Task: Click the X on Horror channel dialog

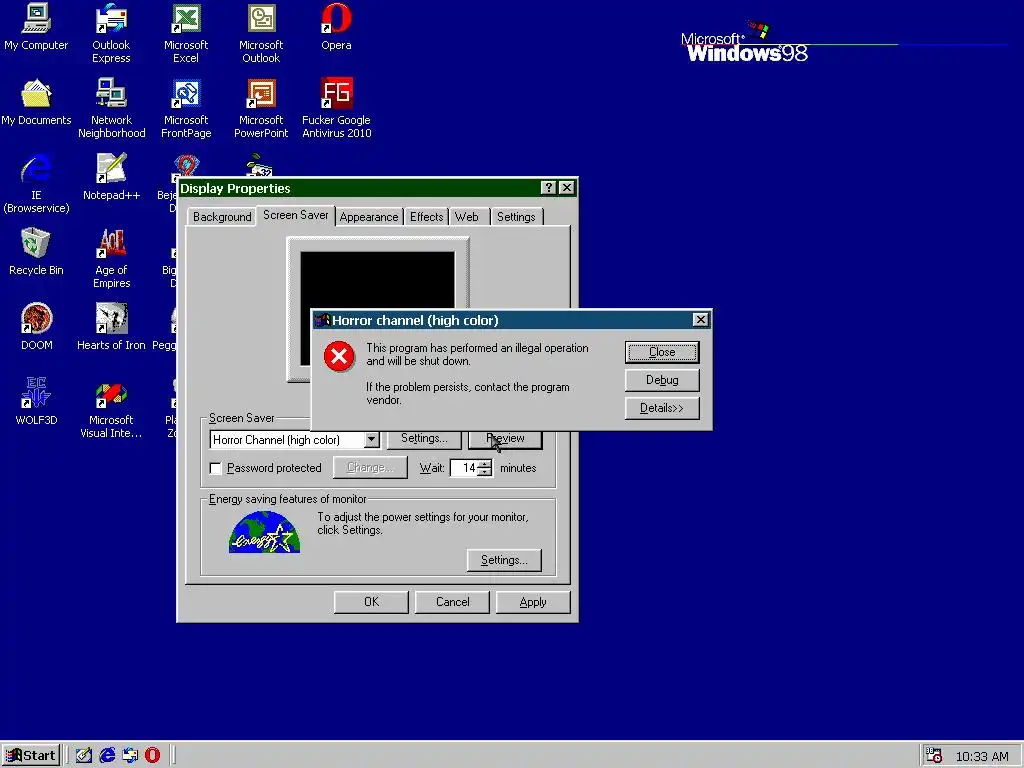Action: tap(700, 319)
